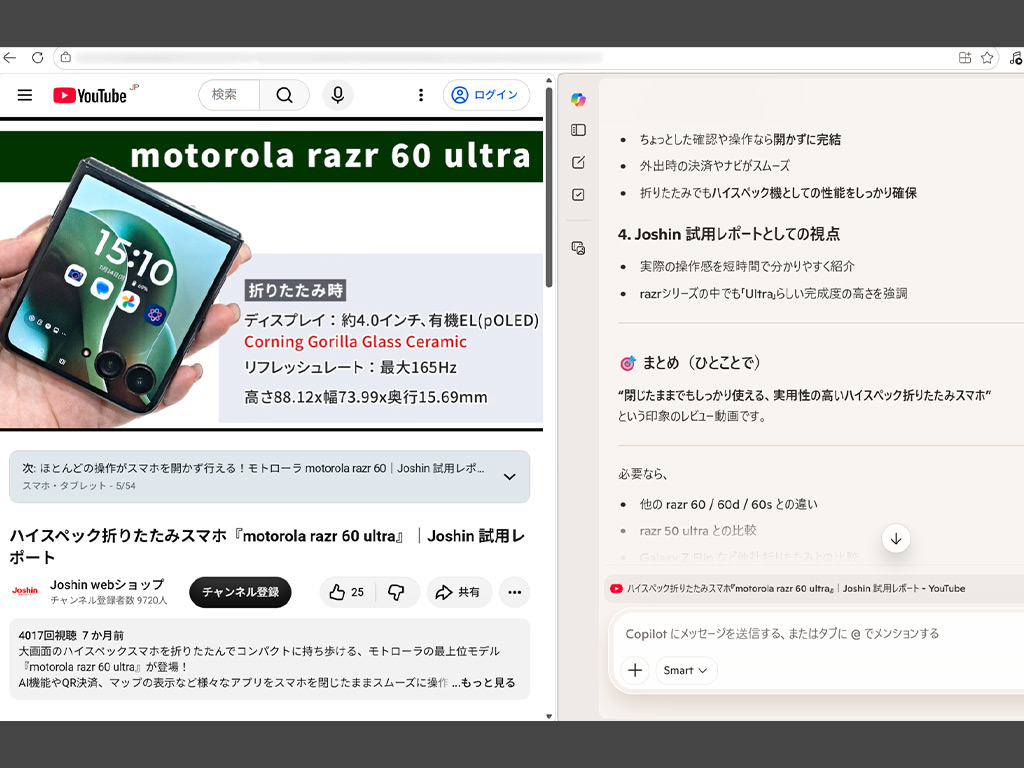Click the まとめ（ひとことで） heading
Screen dimensions: 1024x768
pos(691,362)
